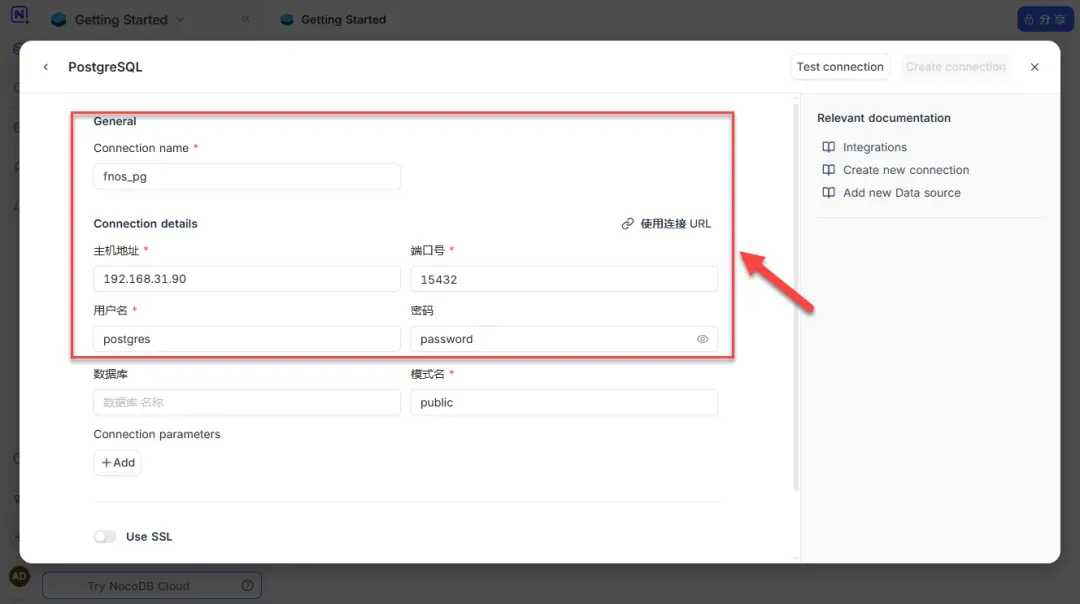Click Test connection button
1080x604 pixels.
(840, 67)
